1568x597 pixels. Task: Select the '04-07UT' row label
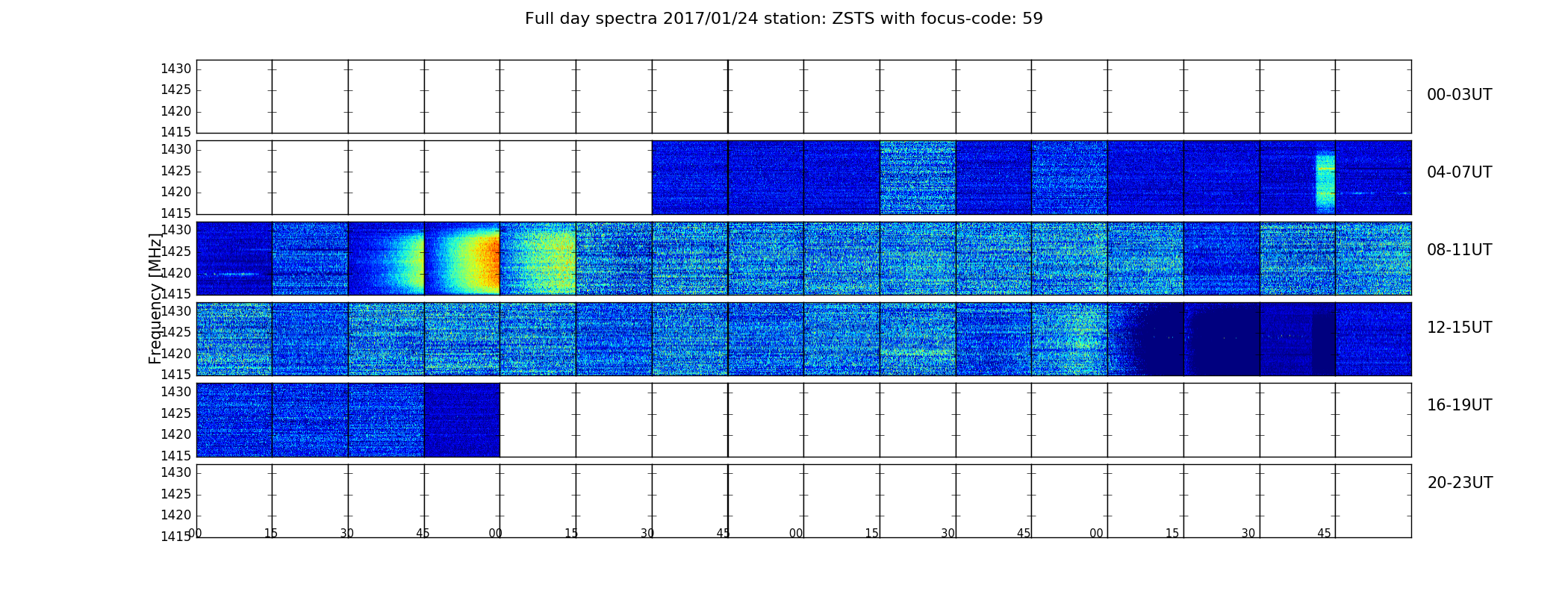1459,172
